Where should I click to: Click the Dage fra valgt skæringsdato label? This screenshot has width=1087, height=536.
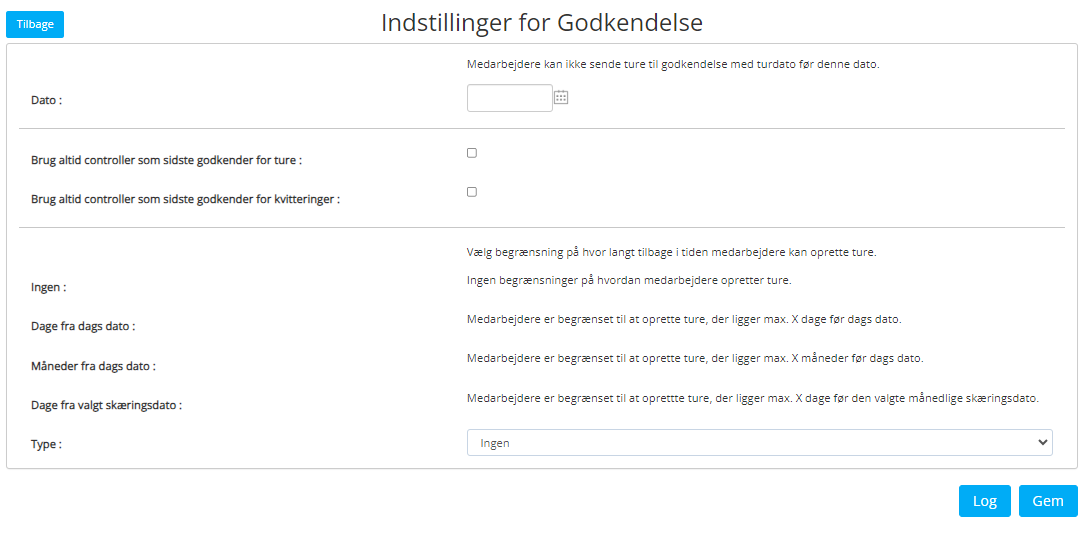107,404
